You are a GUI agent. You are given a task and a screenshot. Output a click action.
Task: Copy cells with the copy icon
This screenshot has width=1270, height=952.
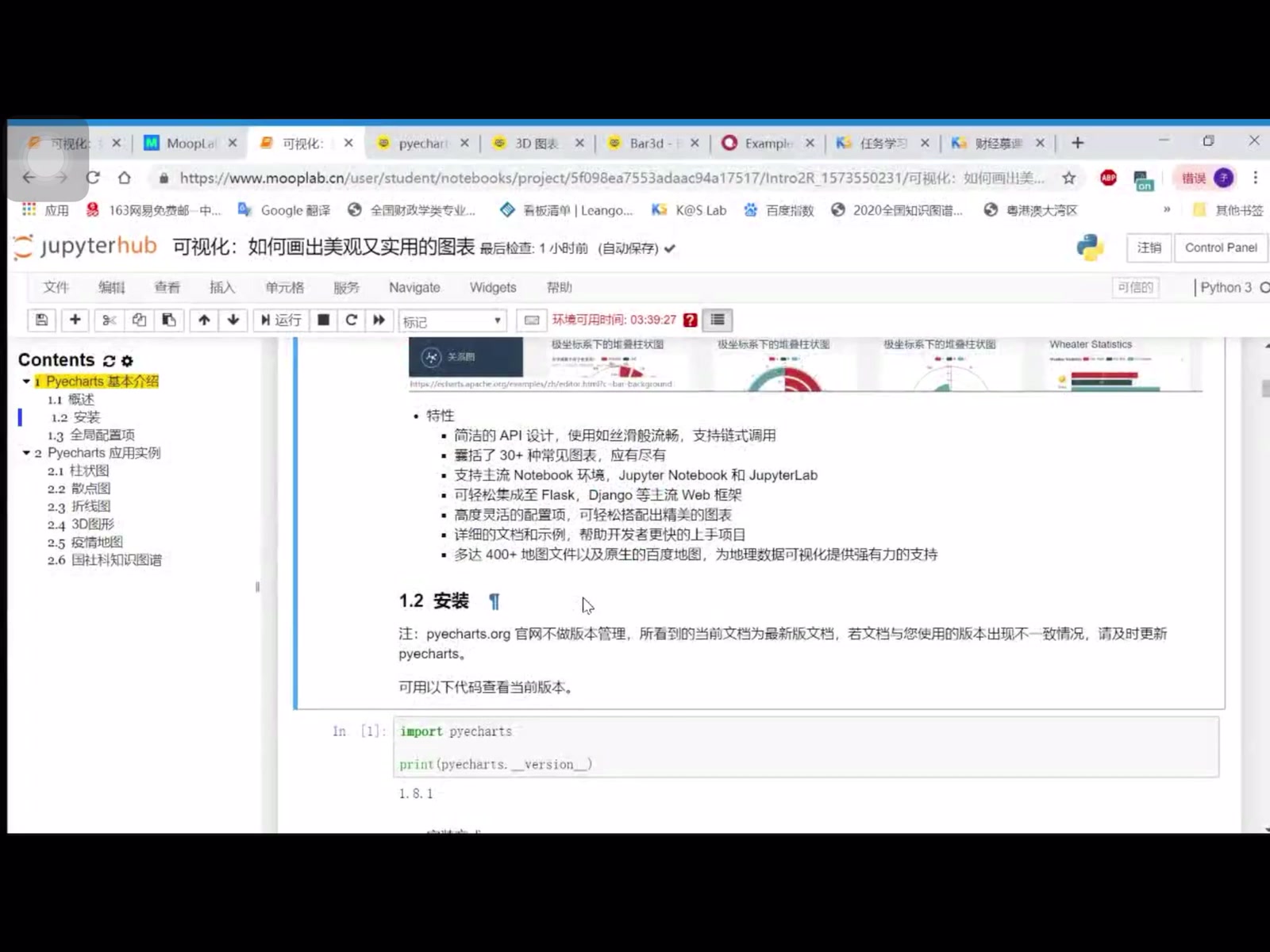pos(140,320)
